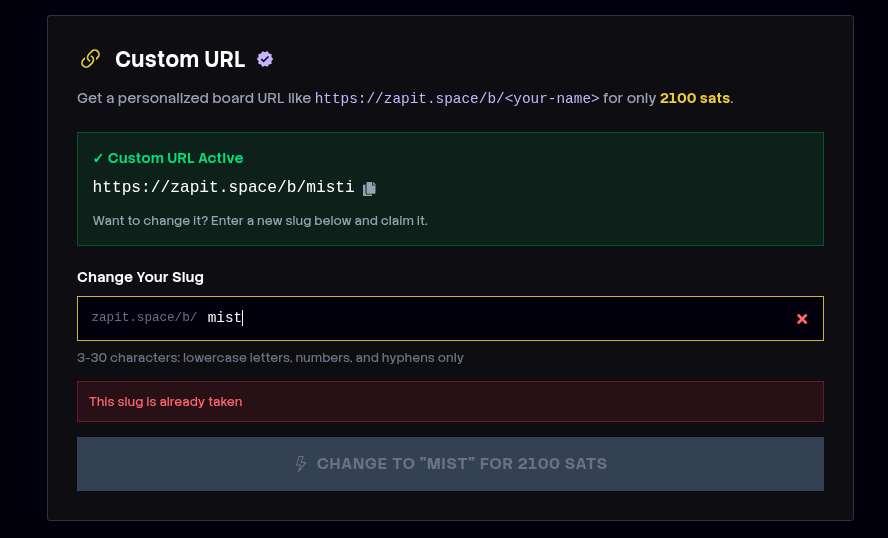Click the example URL with <your-name> placeholder

[x=457, y=98]
